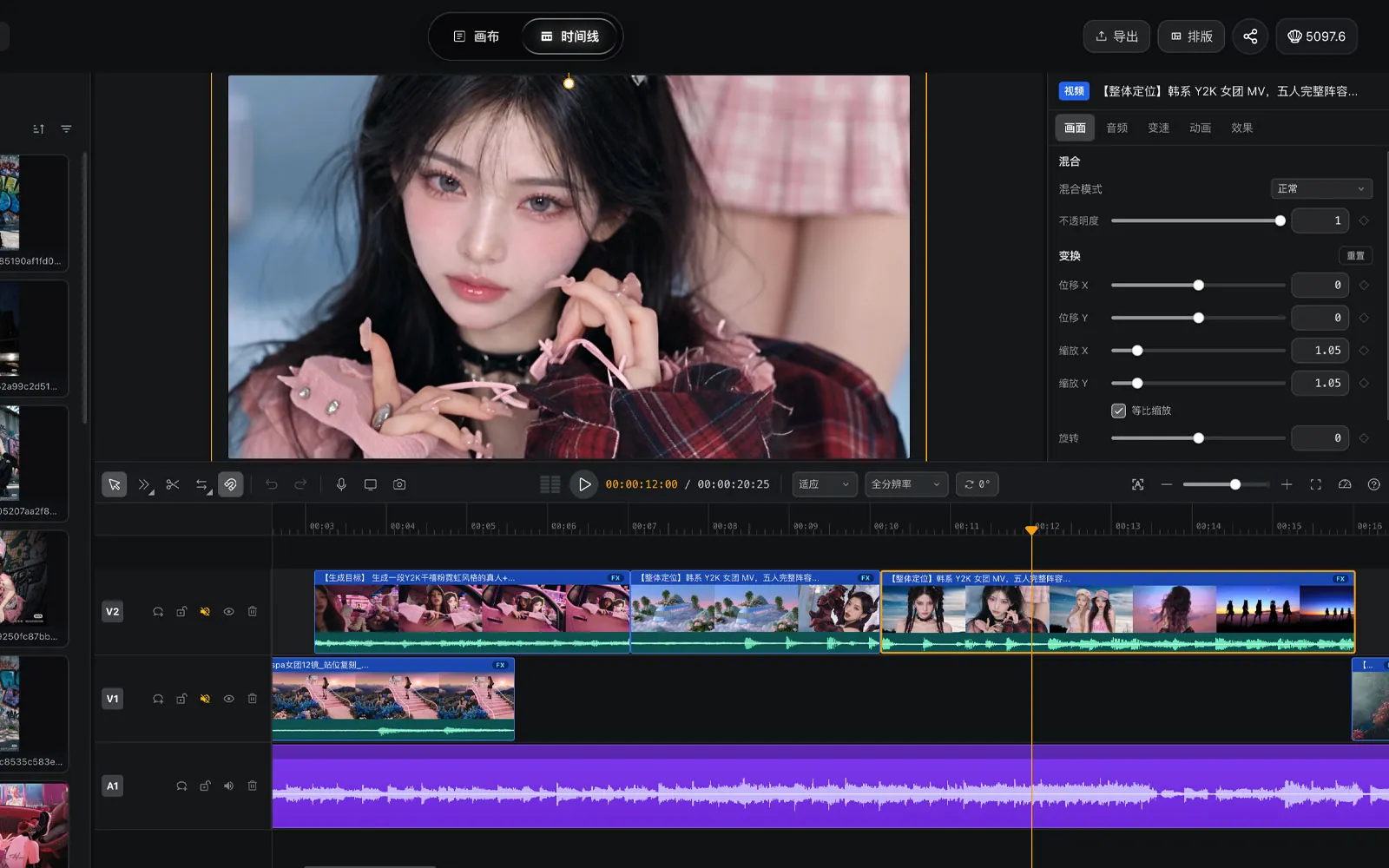
Task: Switch to the 效果 tab
Action: 1241,128
